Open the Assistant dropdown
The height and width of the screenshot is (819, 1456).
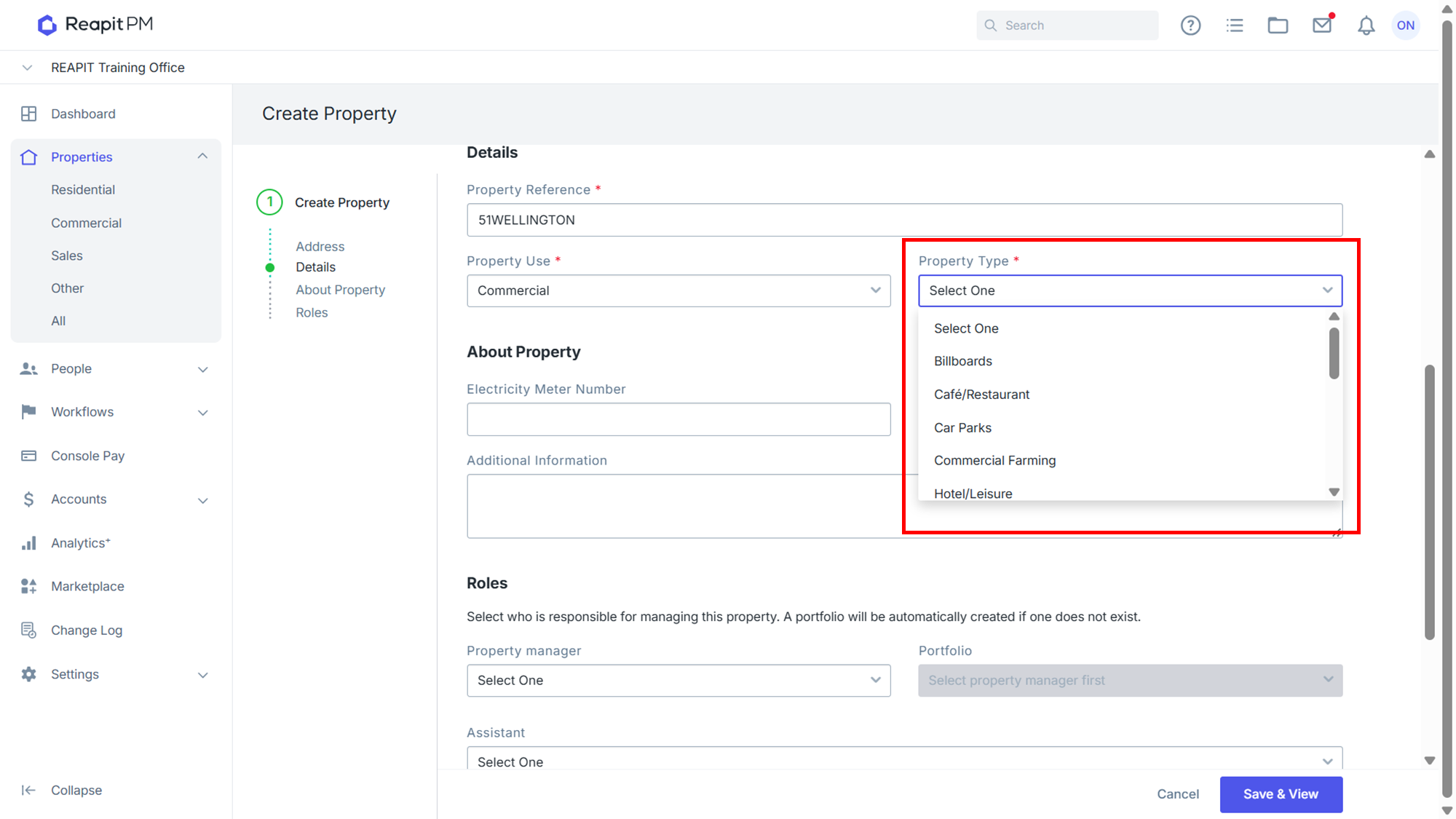(905, 759)
